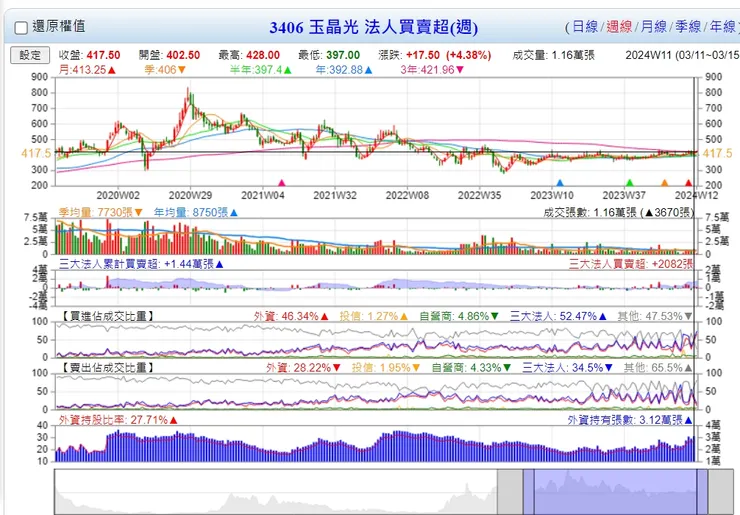Open the 設定 settings button
740x515 pixels.
pos(30,55)
